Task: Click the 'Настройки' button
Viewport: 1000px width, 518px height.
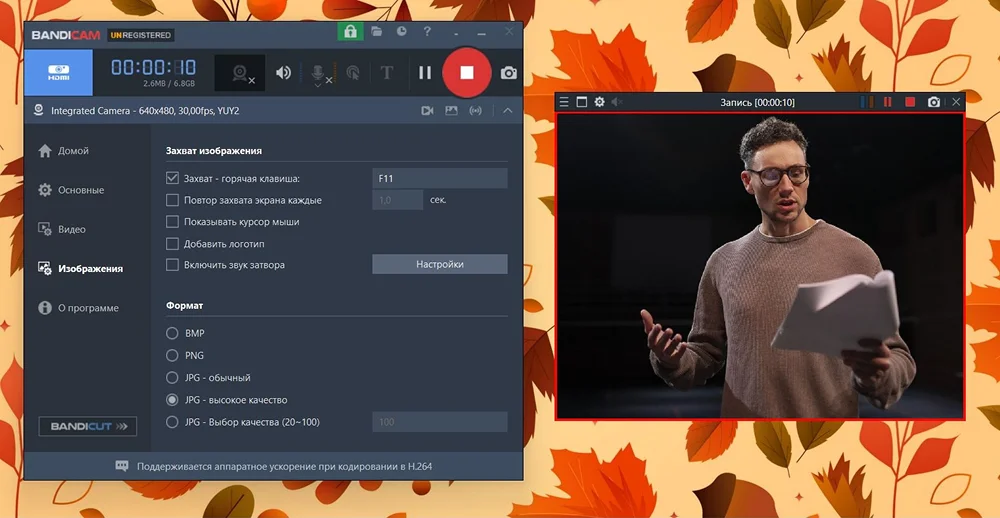Action: pos(439,265)
